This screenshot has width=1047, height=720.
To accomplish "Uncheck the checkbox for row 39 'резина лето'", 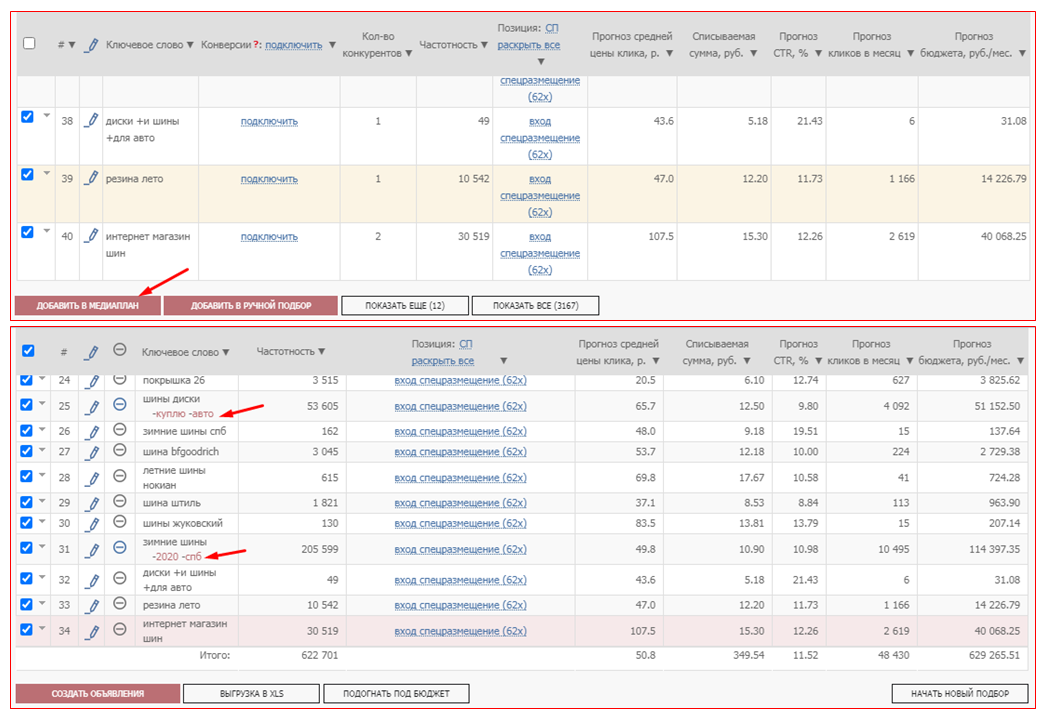I will (x=28, y=174).
